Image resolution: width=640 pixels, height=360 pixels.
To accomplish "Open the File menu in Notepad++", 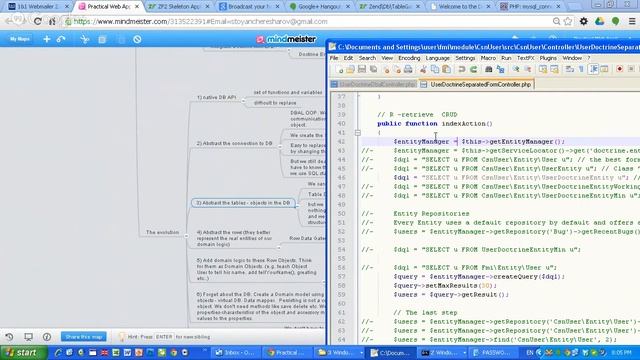I will (334, 58).
